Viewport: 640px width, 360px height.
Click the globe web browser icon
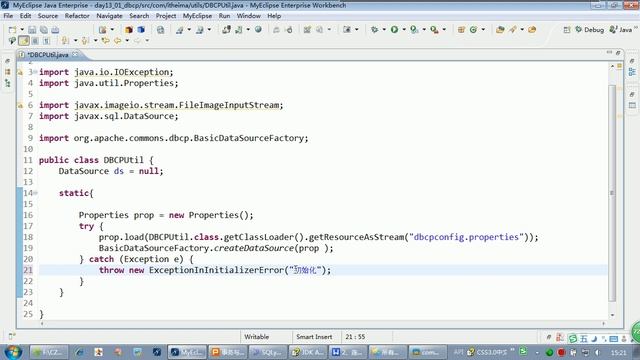click(x=258, y=30)
